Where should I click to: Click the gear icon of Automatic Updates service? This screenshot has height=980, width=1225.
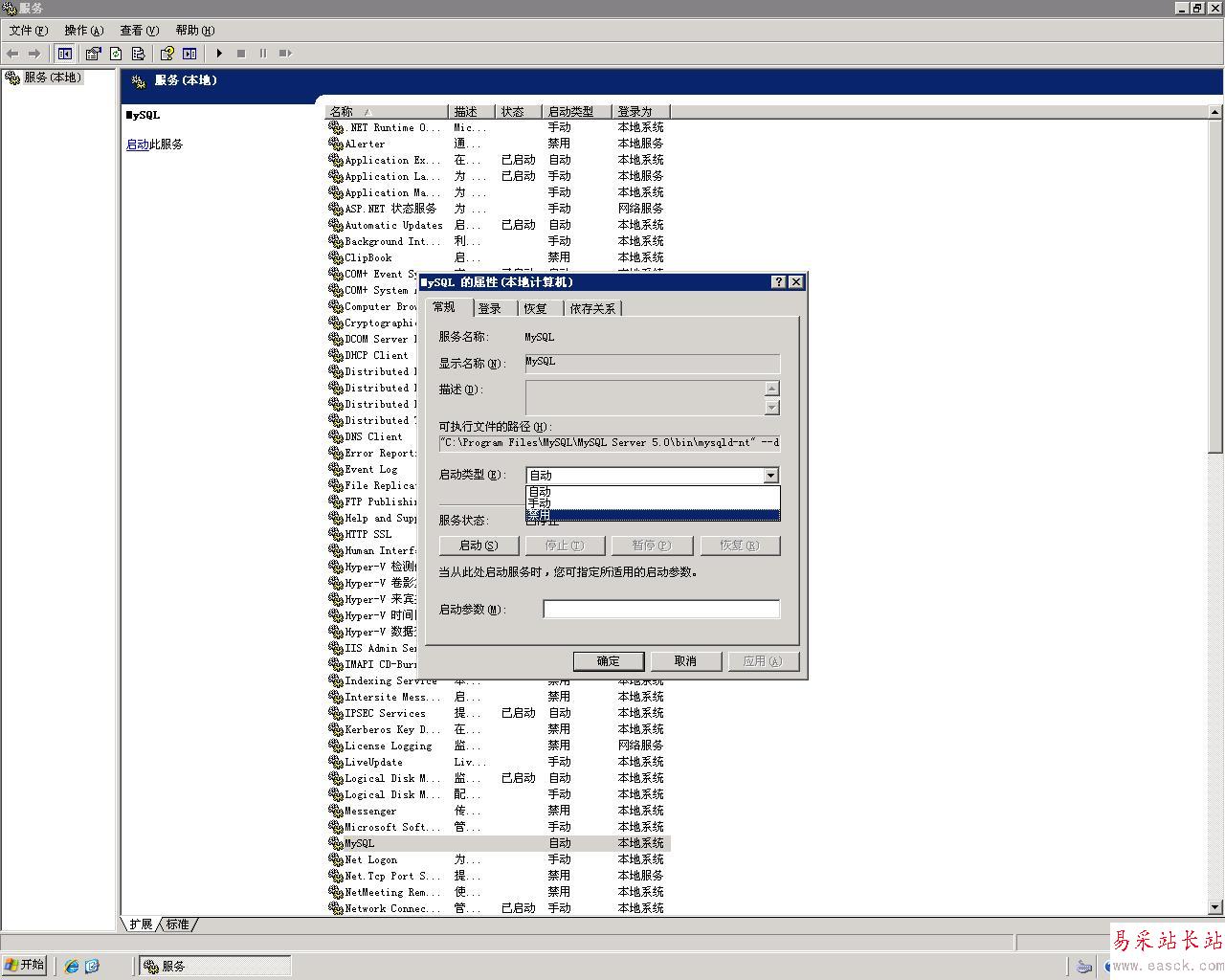[335, 225]
